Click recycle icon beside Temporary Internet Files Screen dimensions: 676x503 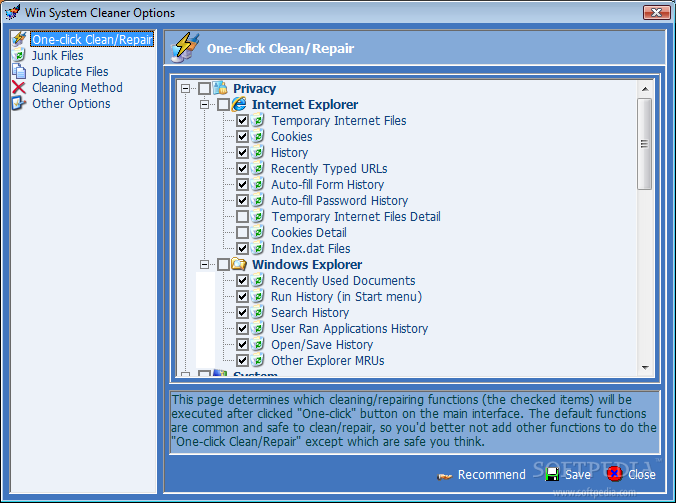(x=257, y=120)
